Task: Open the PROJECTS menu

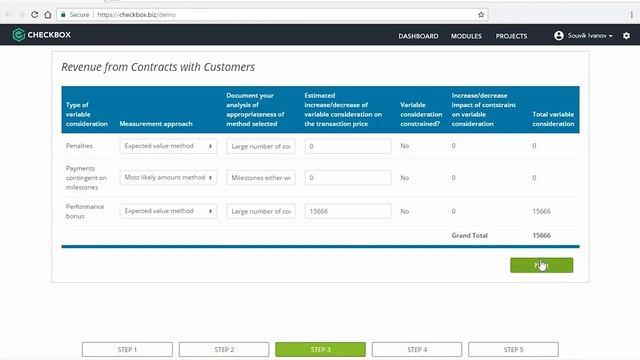Action: 511,36
